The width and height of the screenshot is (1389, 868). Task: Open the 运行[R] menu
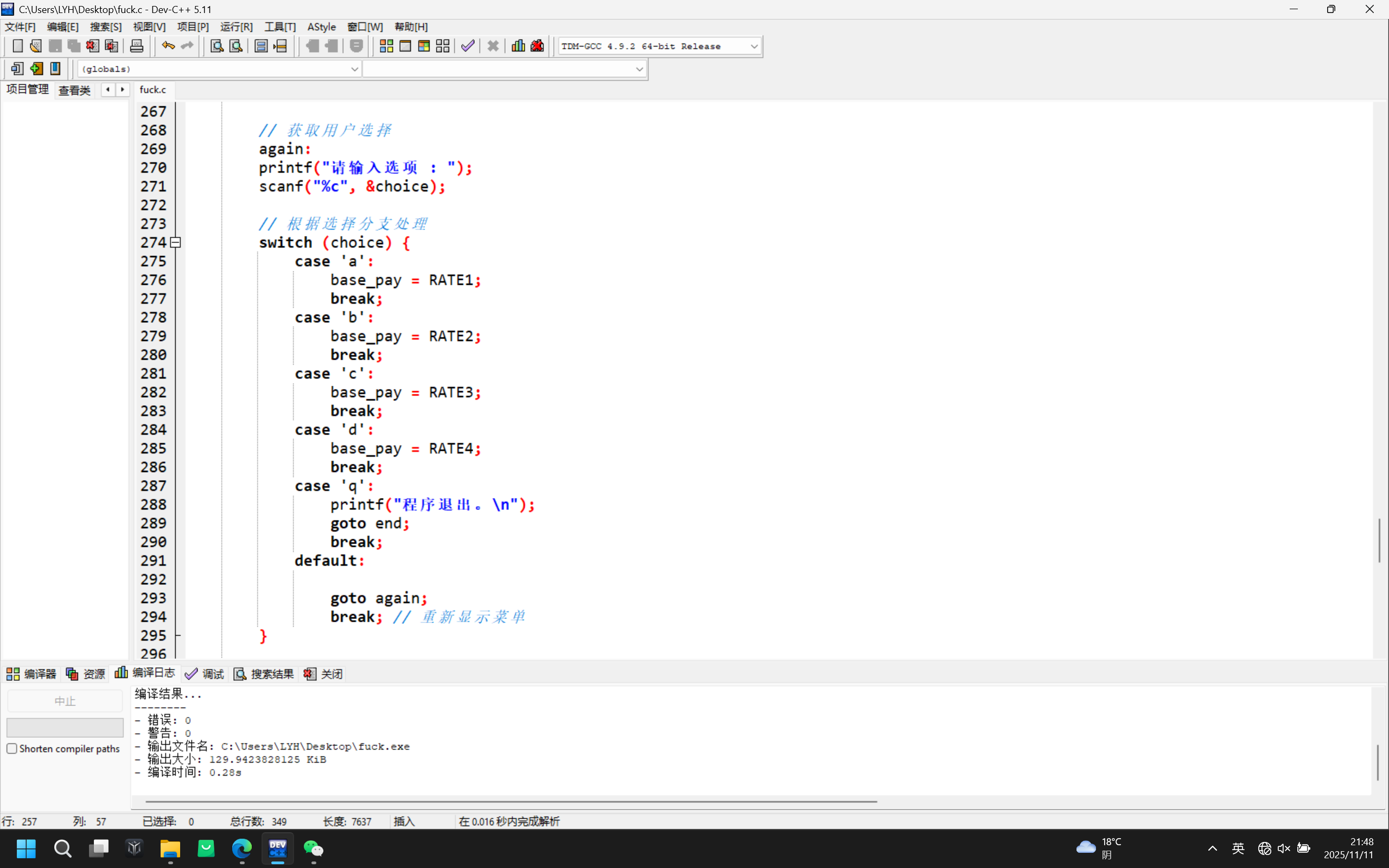coord(236,27)
